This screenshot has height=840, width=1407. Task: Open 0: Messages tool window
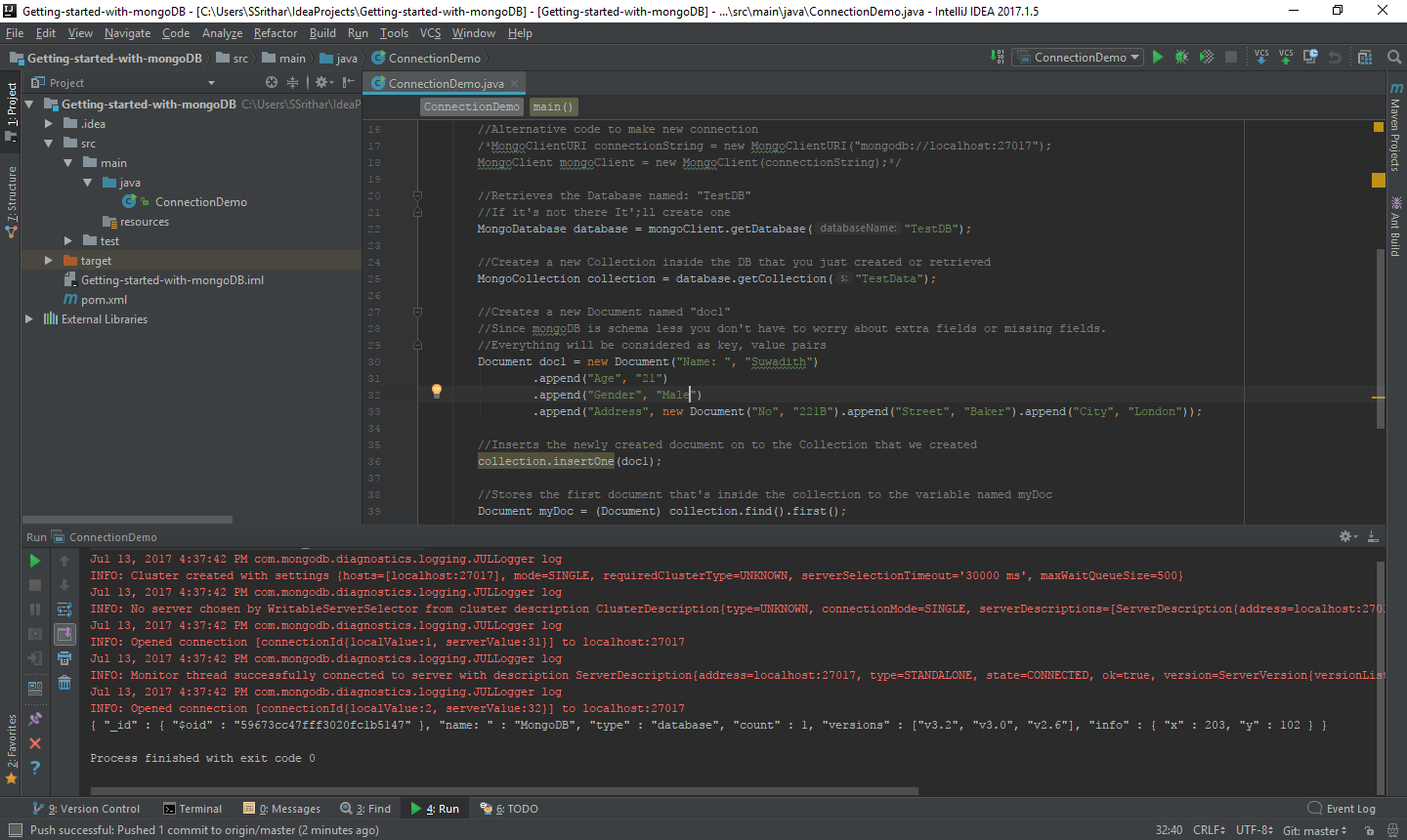[281, 809]
